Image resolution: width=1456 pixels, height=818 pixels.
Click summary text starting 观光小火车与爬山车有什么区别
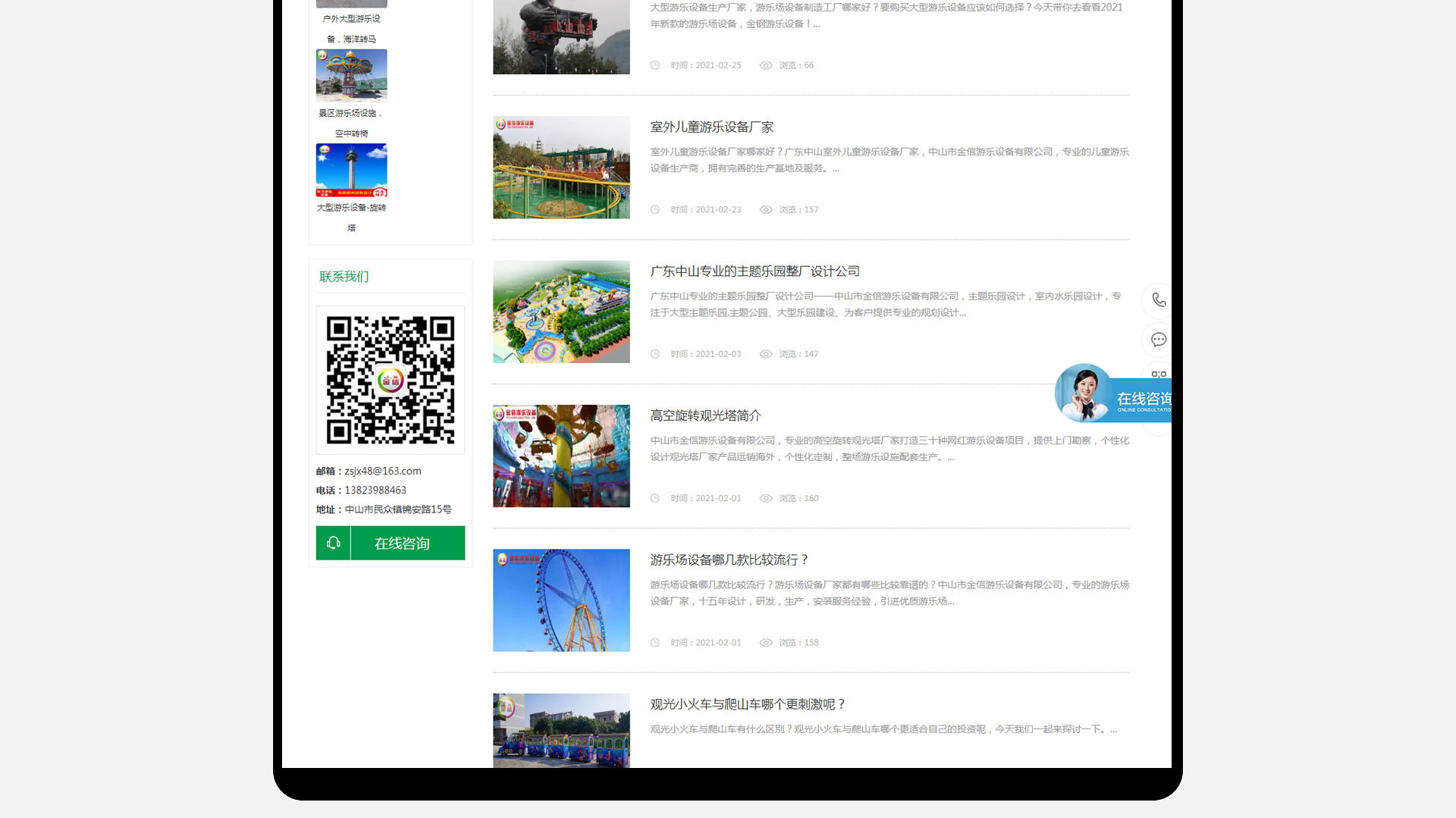point(883,729)
